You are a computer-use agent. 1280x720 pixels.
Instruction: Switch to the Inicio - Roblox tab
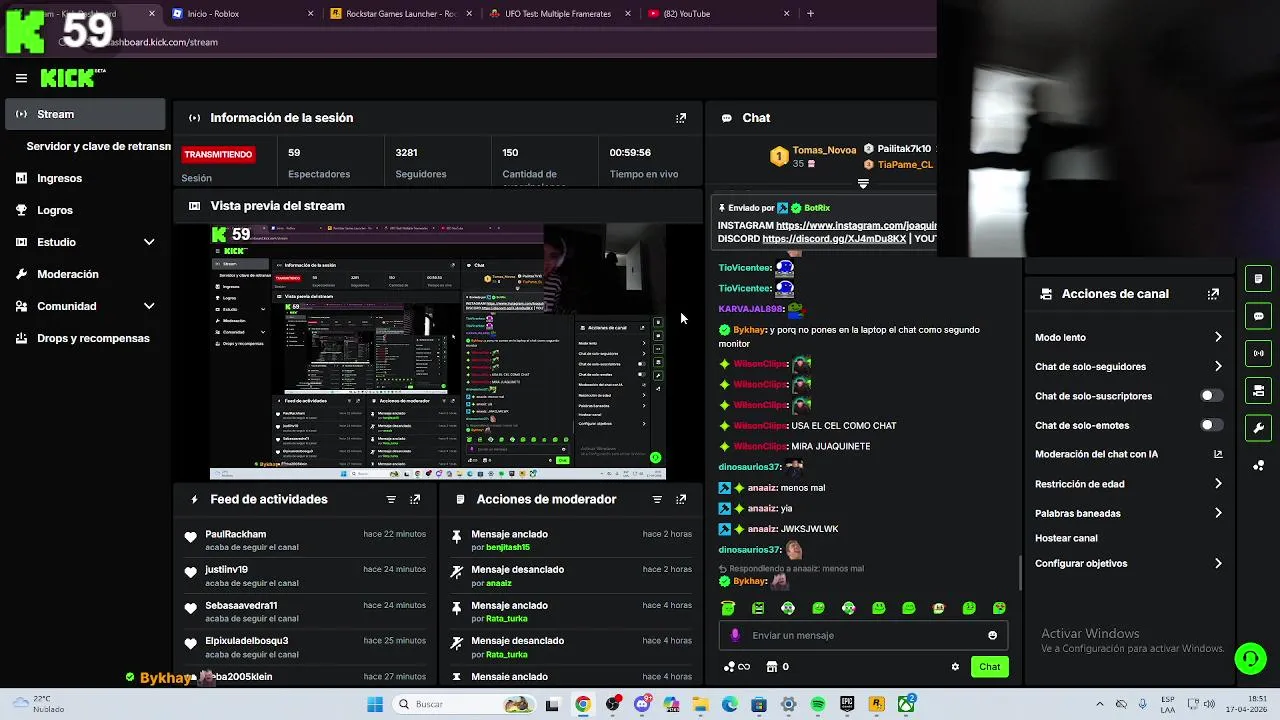coord(242,14)
